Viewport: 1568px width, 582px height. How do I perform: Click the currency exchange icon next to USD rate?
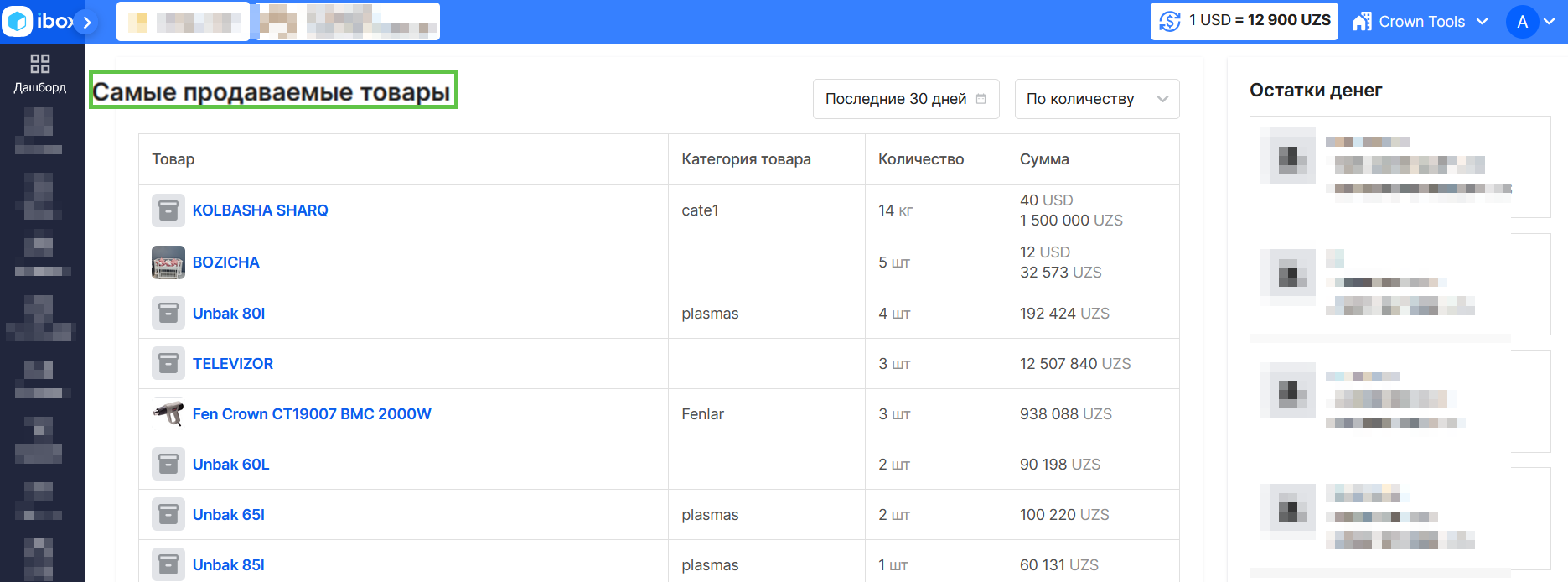pyautogui.click(x=1170, y=21)
